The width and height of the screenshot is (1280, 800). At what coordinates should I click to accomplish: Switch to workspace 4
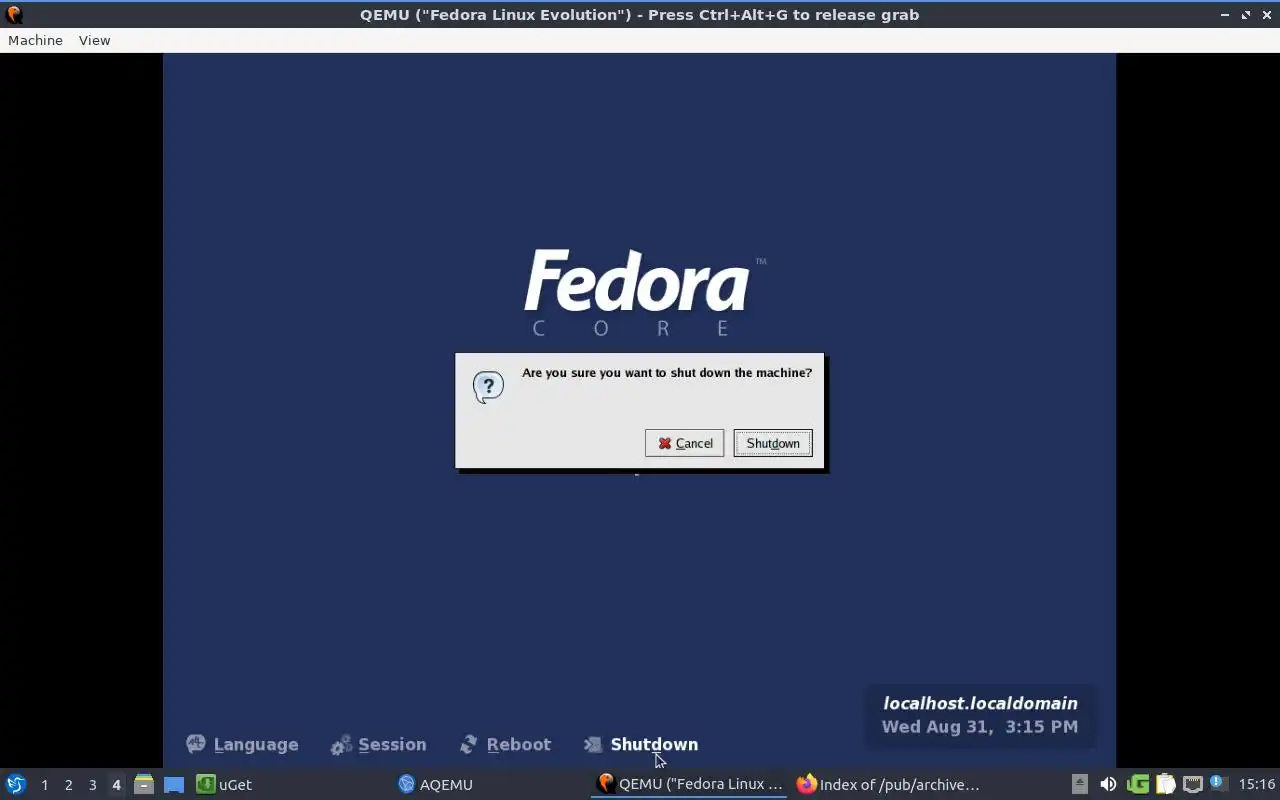[x=116, y=785]
